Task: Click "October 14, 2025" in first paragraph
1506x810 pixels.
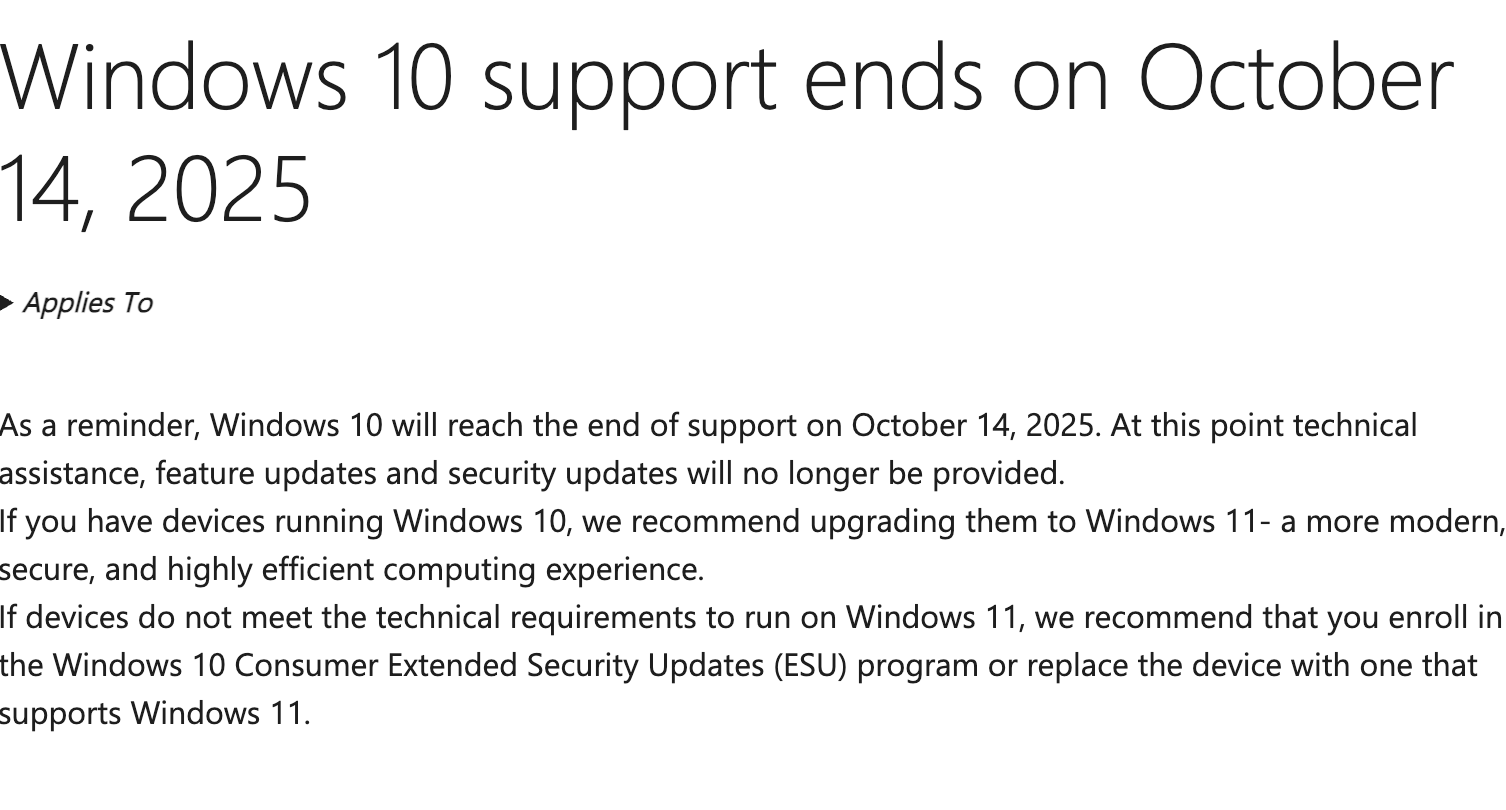Action: click(x=972, y=426)
